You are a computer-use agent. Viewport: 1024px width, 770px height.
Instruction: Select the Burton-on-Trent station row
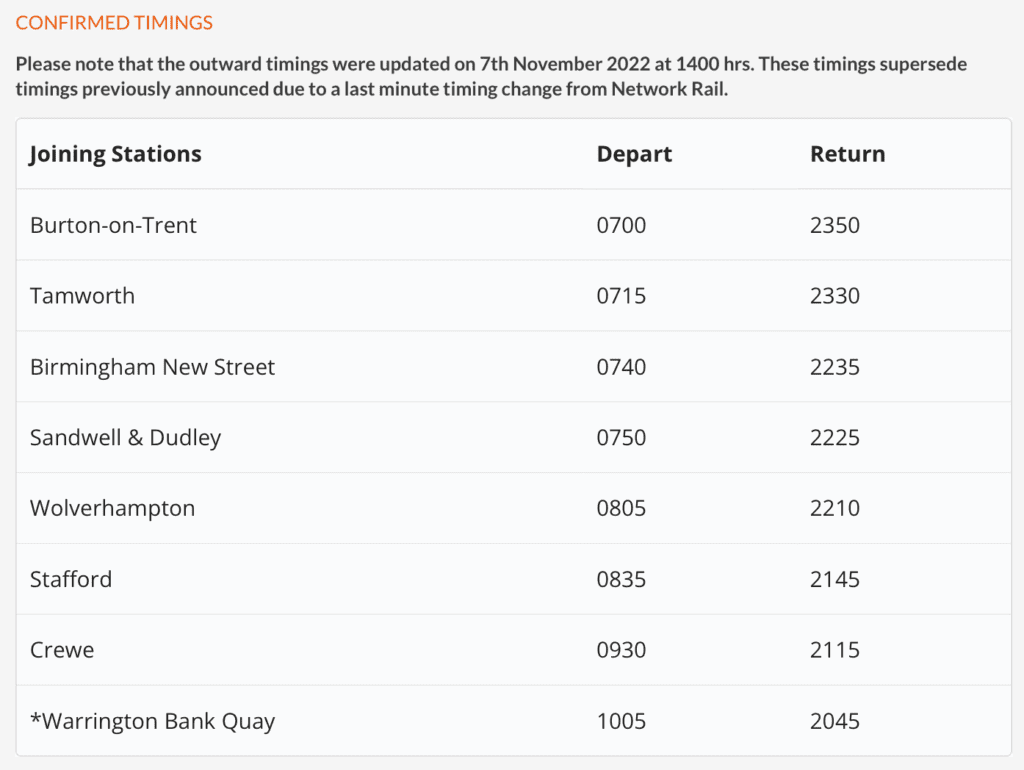click(113, 225)
